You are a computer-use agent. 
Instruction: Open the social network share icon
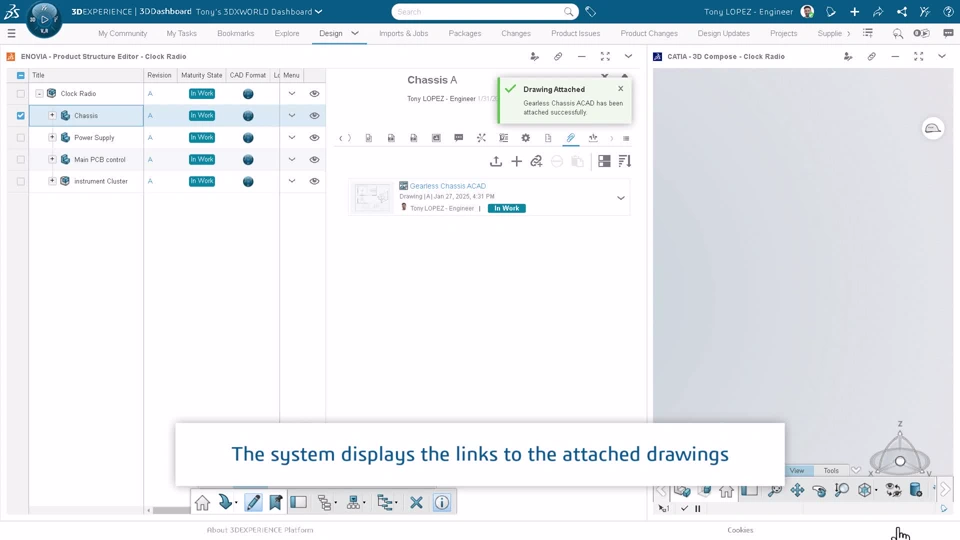902,12
